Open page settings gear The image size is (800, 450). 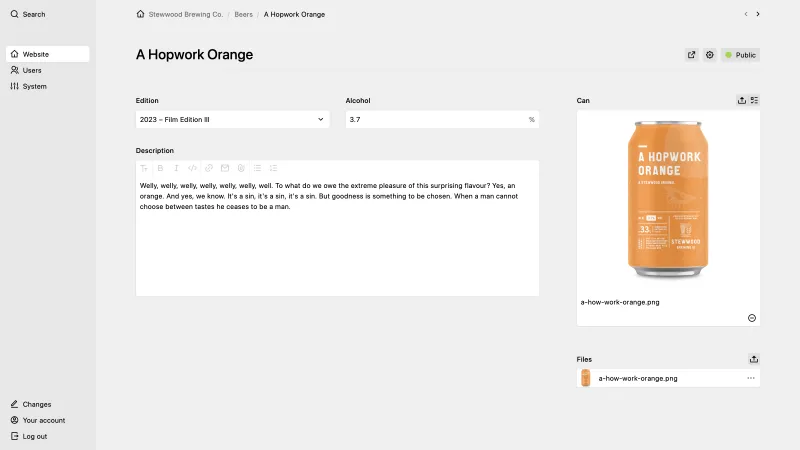(x=710, y=55)
